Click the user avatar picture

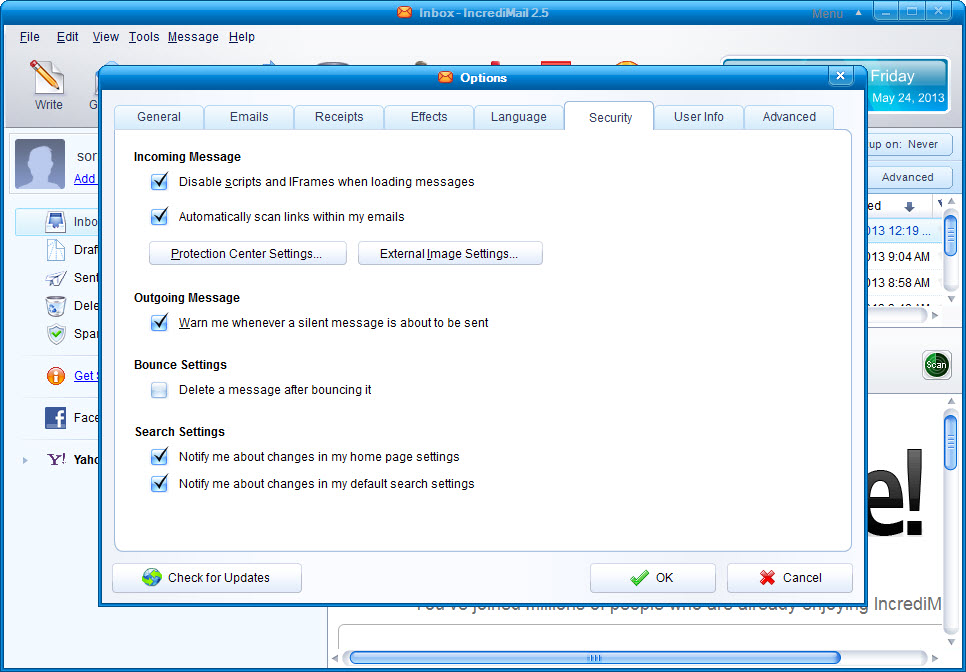[x=40, y=163]
